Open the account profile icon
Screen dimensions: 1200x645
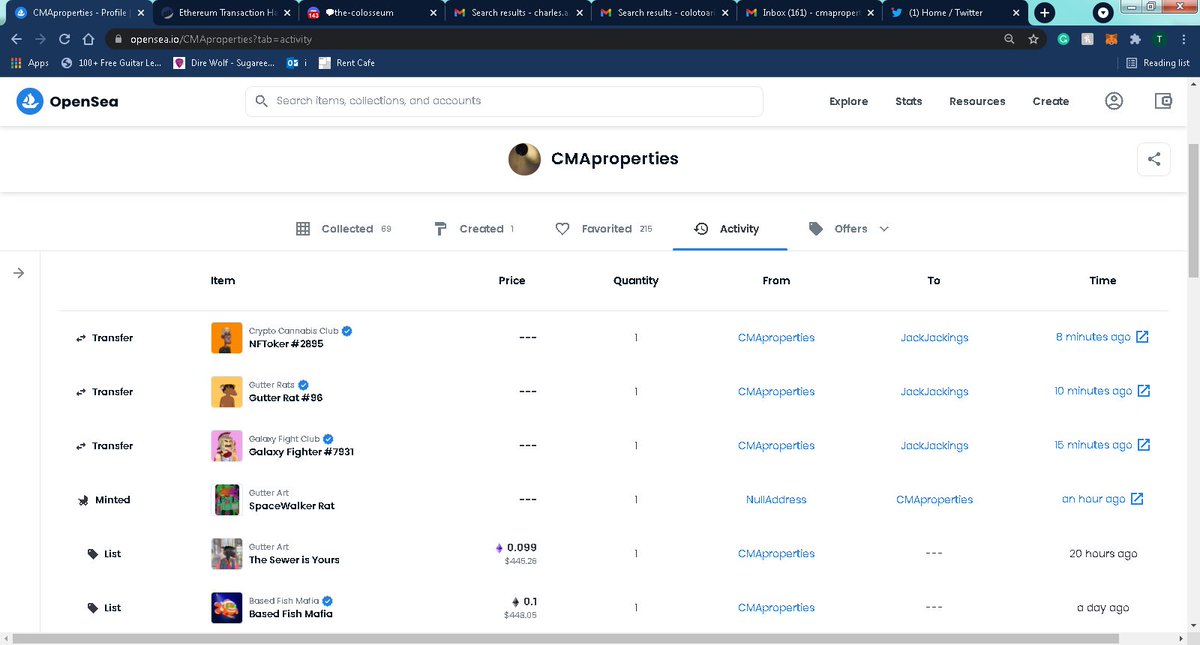point(1114,101)
